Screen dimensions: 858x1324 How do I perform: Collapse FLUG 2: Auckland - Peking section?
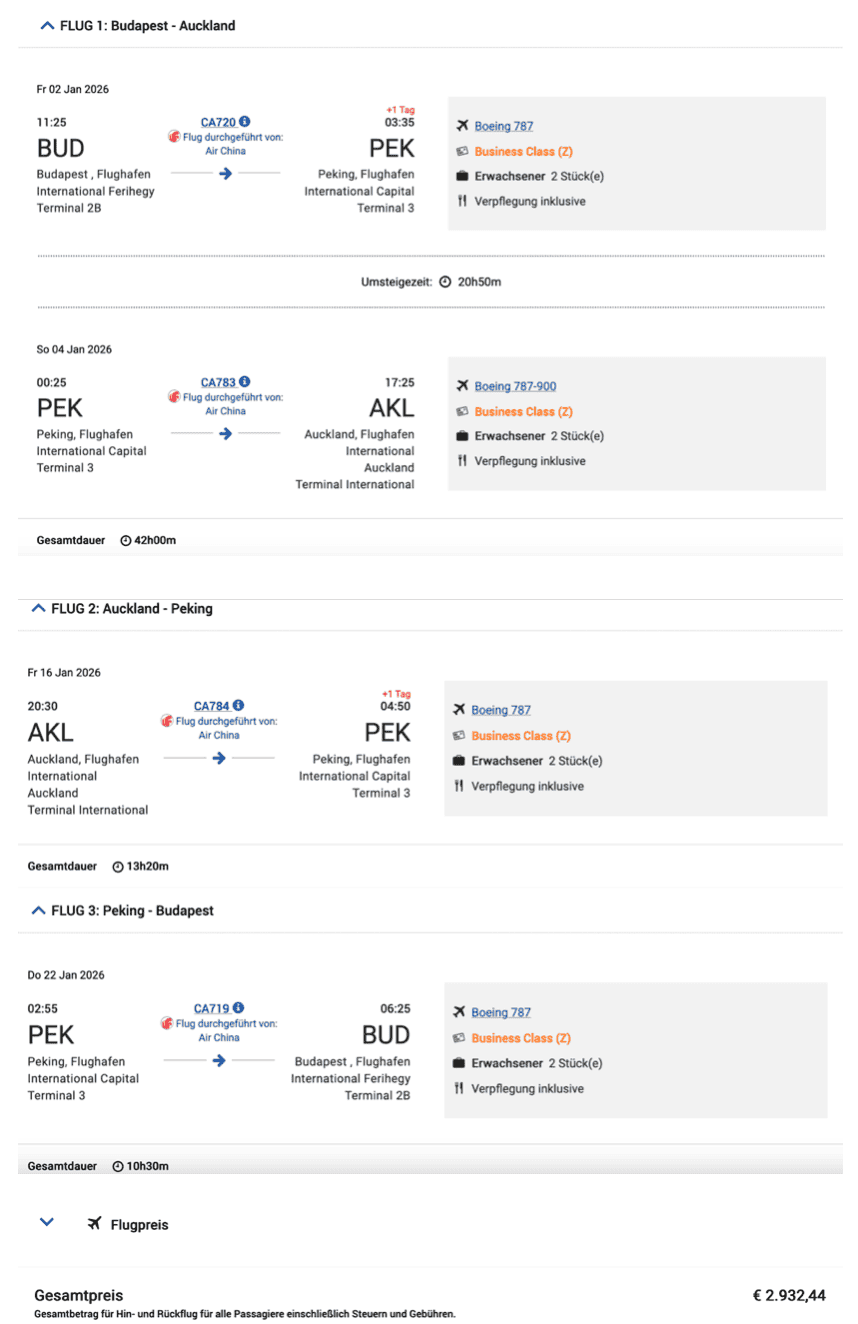[x=38, y=608]
